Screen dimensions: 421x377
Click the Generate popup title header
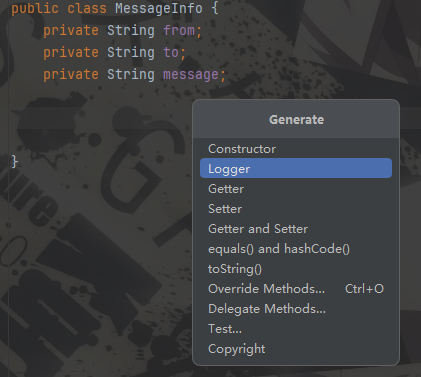click(296, 119)
